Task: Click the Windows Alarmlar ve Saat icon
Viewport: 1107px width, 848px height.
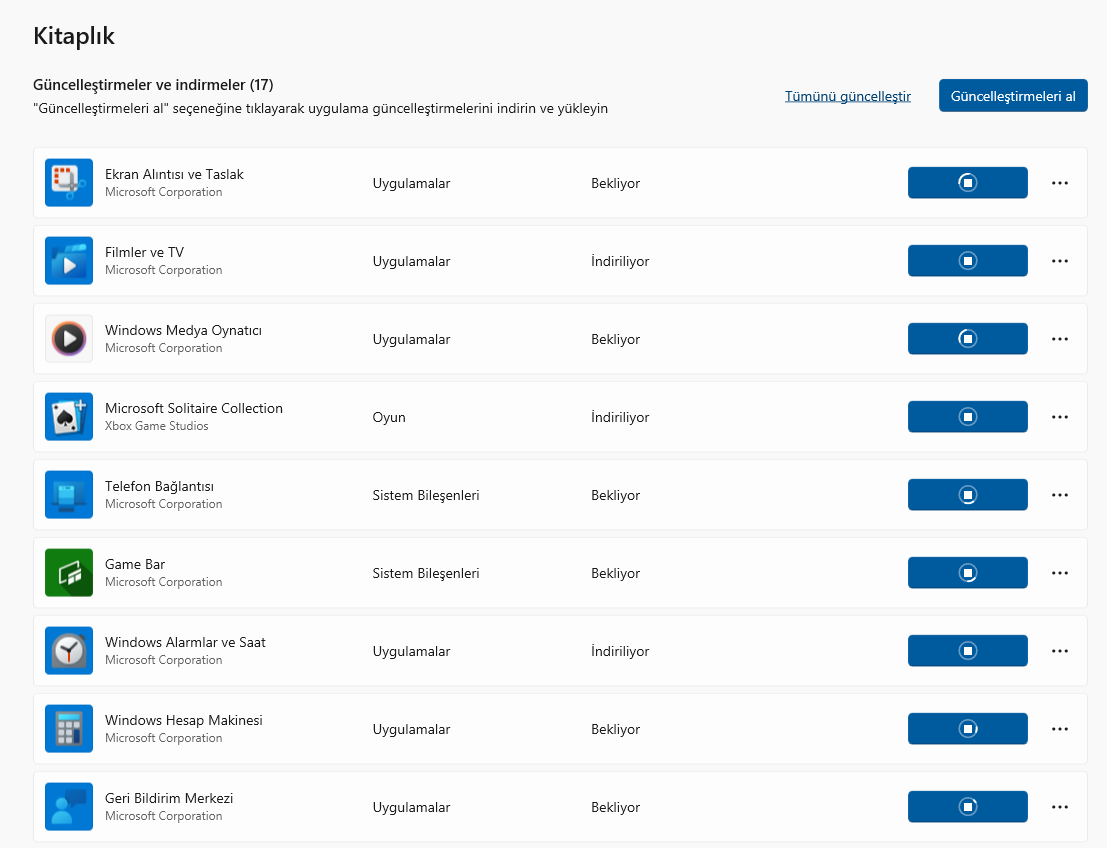Action: [x=69, y=651]
